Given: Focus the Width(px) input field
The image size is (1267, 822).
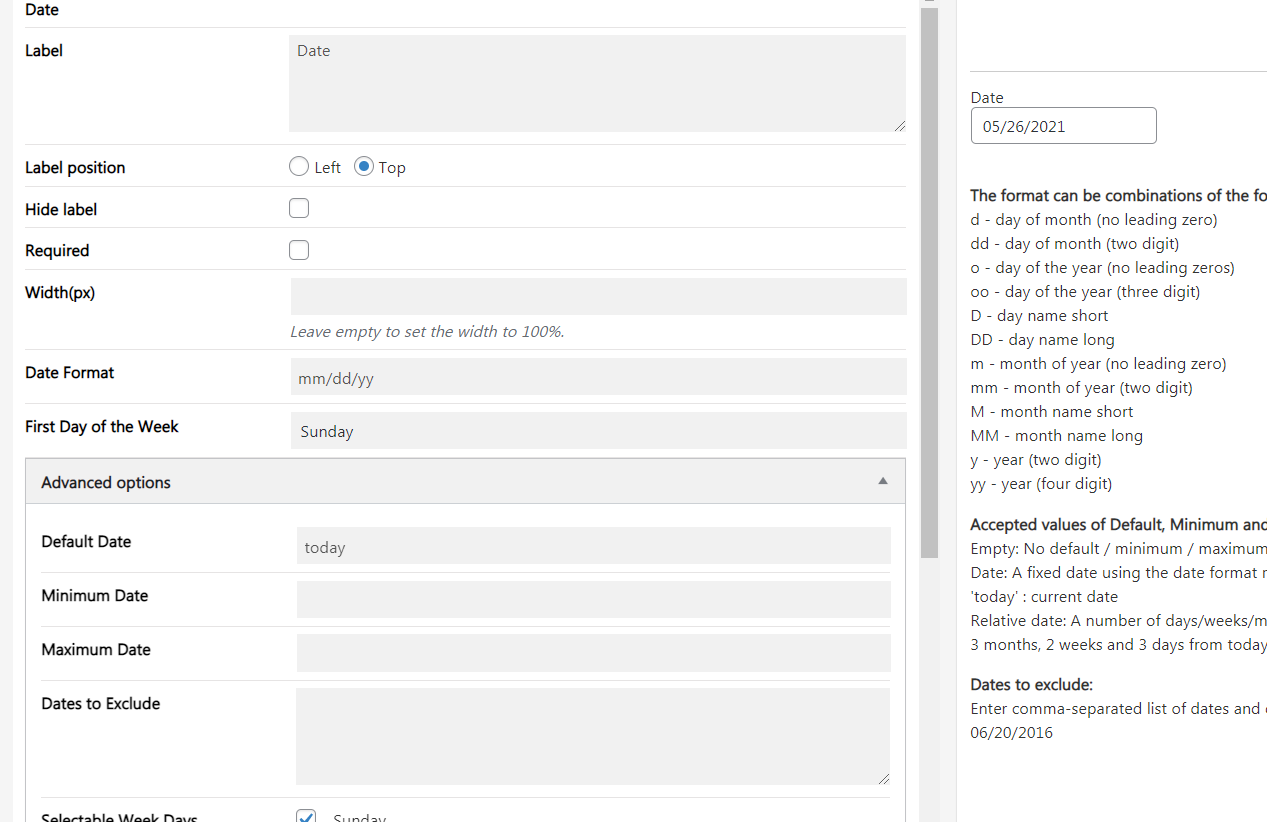Looking at the screenshot, I should point(599,297).
